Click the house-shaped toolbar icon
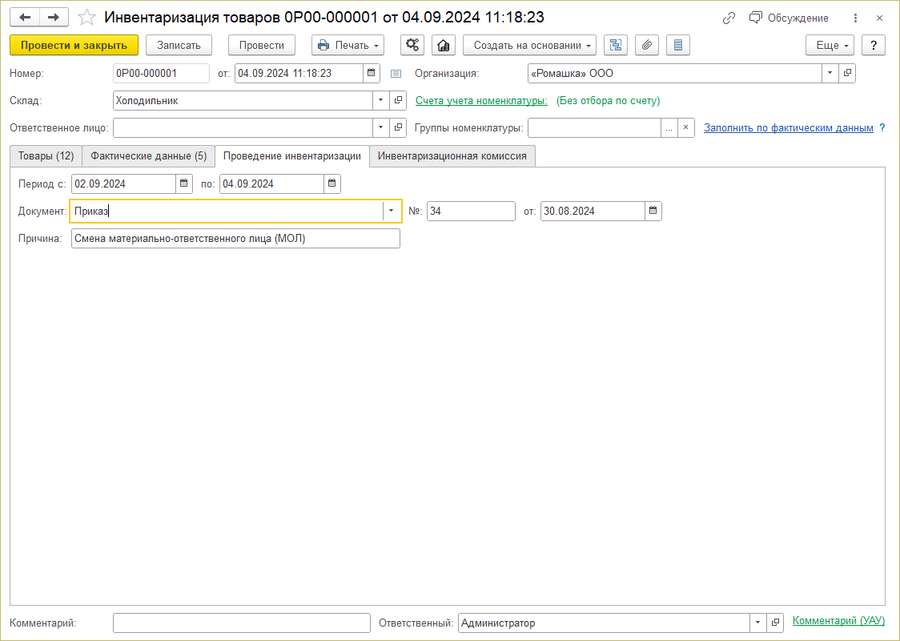 (x=443, y=45)
